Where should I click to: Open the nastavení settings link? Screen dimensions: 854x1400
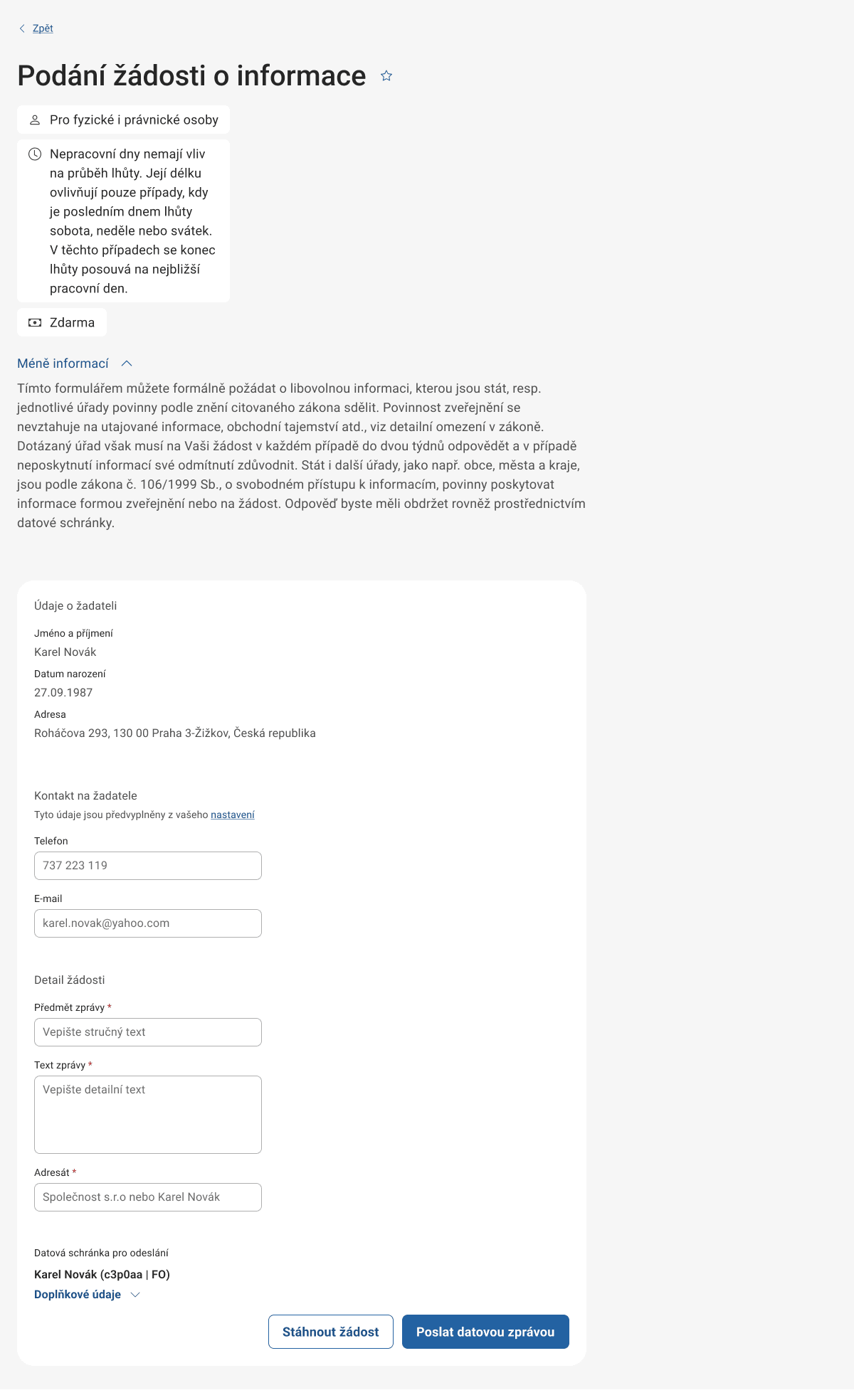pyautogui.click(x=232, y=815)
